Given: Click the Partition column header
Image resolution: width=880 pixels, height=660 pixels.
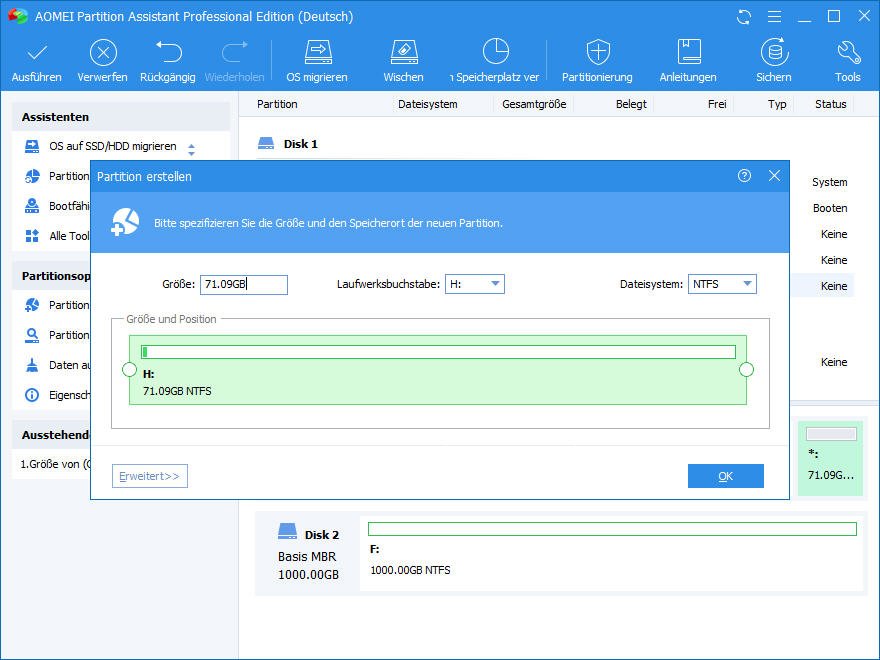Looking at the screenshot, I should [x=277, y=104].
